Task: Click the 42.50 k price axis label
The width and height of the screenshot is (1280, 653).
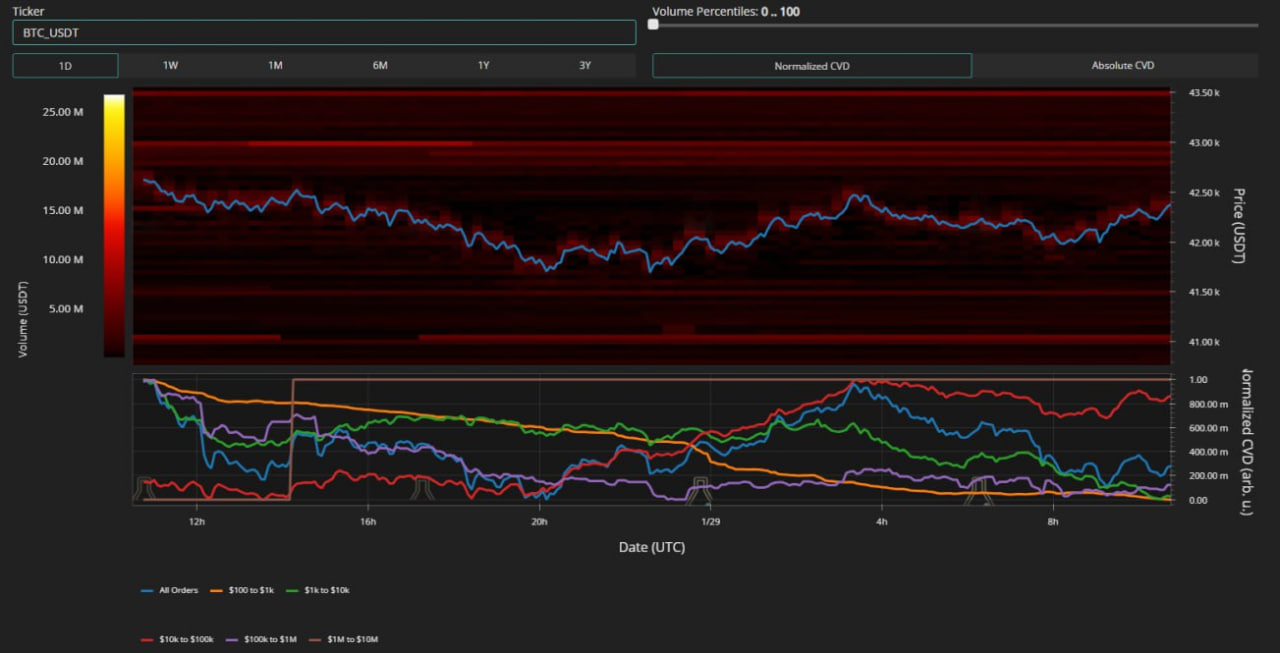Action: 1203,192
